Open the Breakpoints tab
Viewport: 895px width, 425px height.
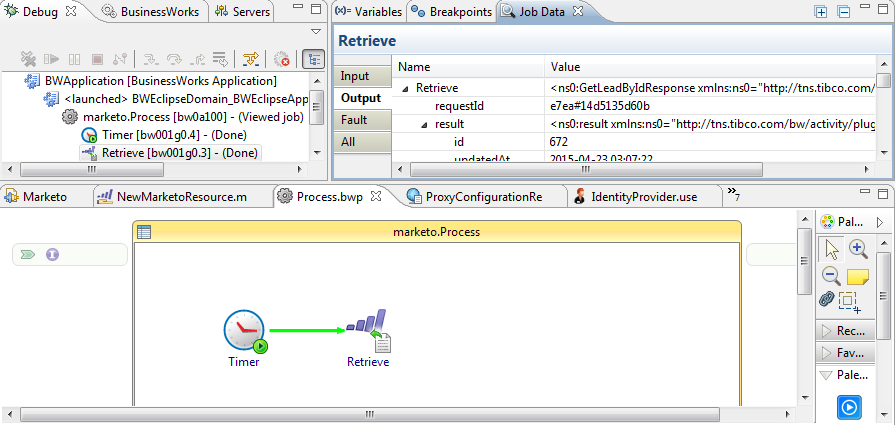(452, 11)
